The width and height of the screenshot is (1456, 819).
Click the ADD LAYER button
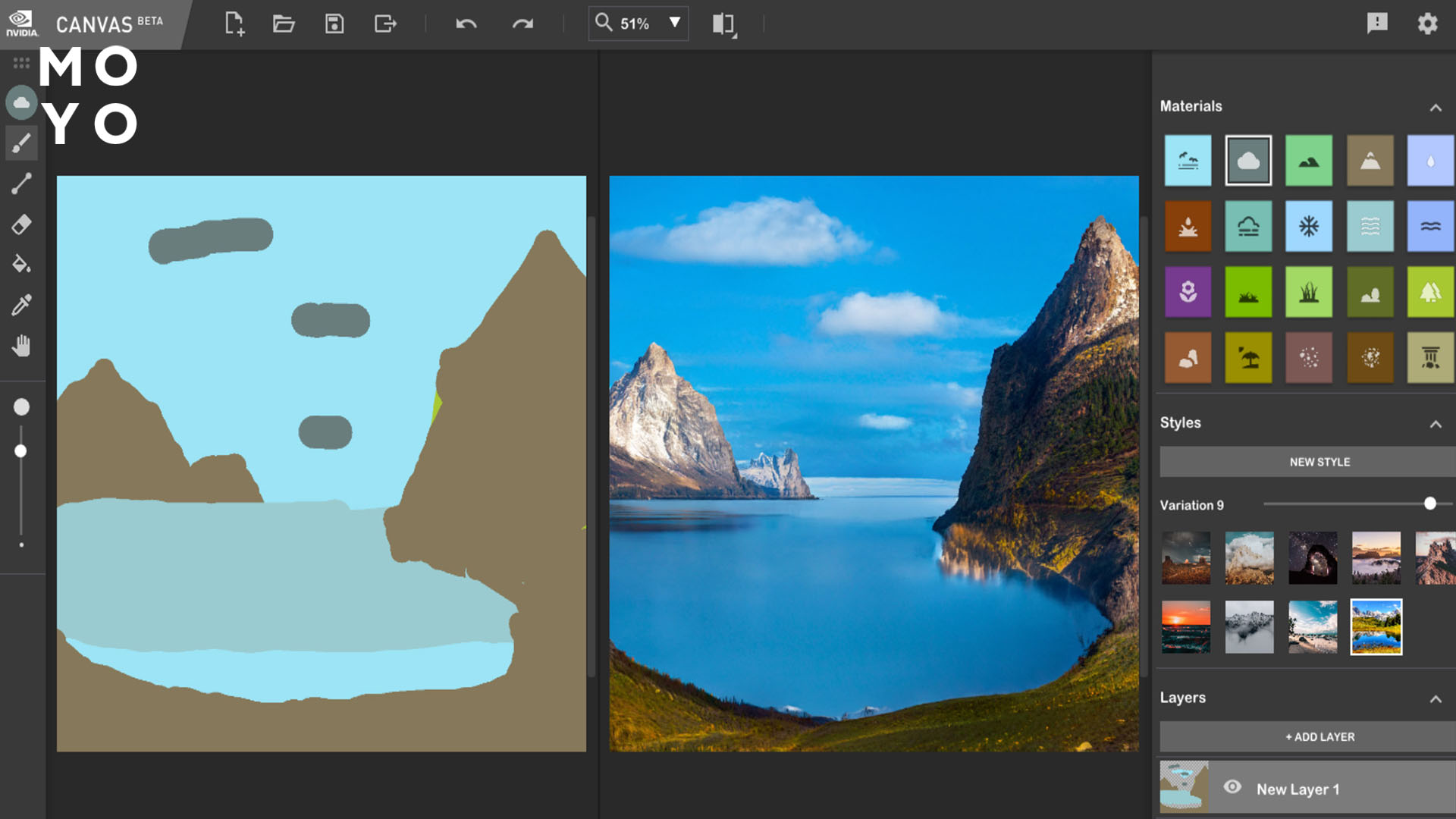pyautogui.click(x=1318, y=737)
